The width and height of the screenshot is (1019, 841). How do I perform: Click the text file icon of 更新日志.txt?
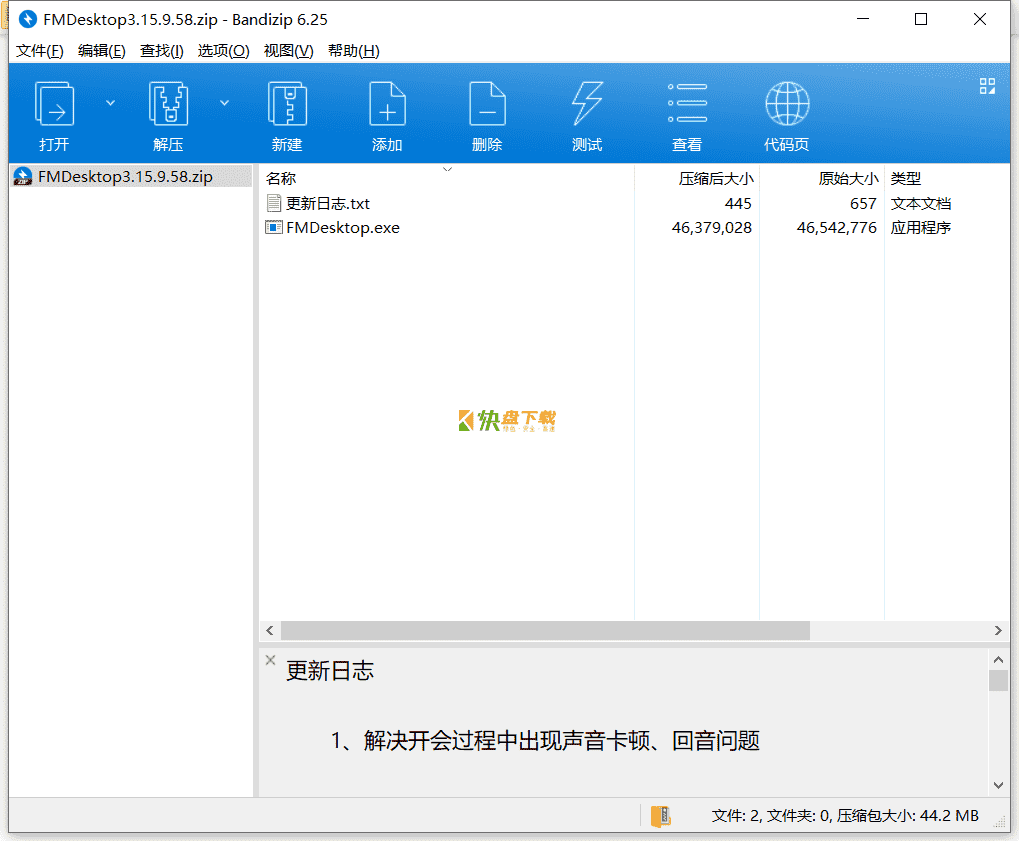click(274, 203)
